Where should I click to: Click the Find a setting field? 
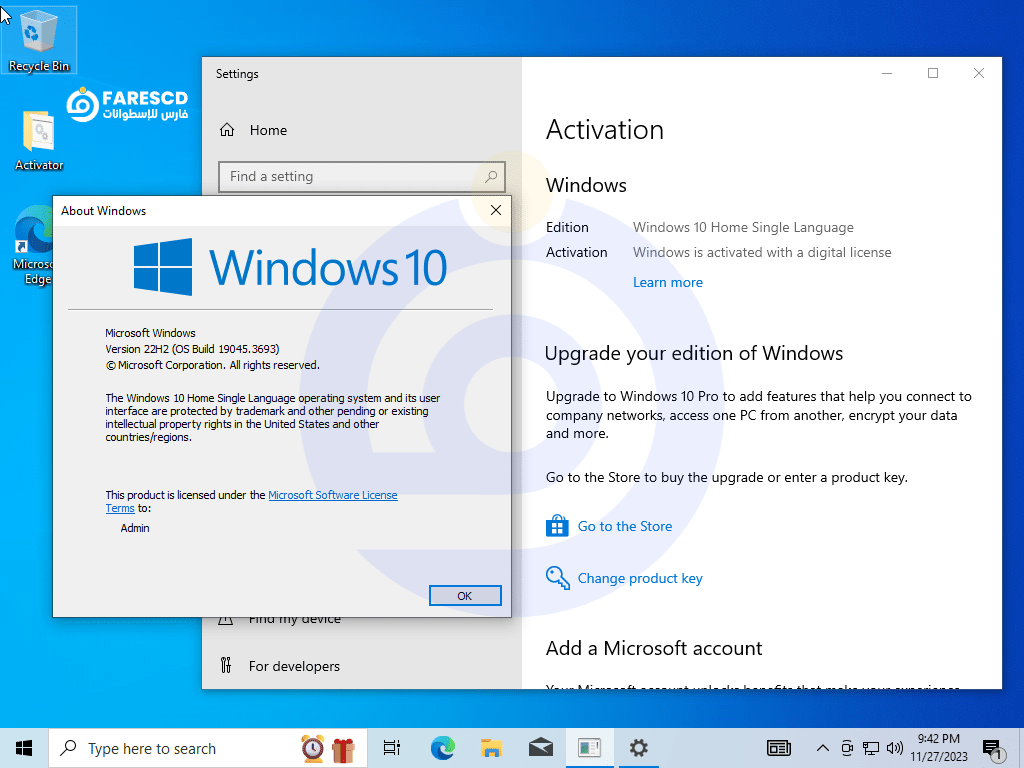362,176
